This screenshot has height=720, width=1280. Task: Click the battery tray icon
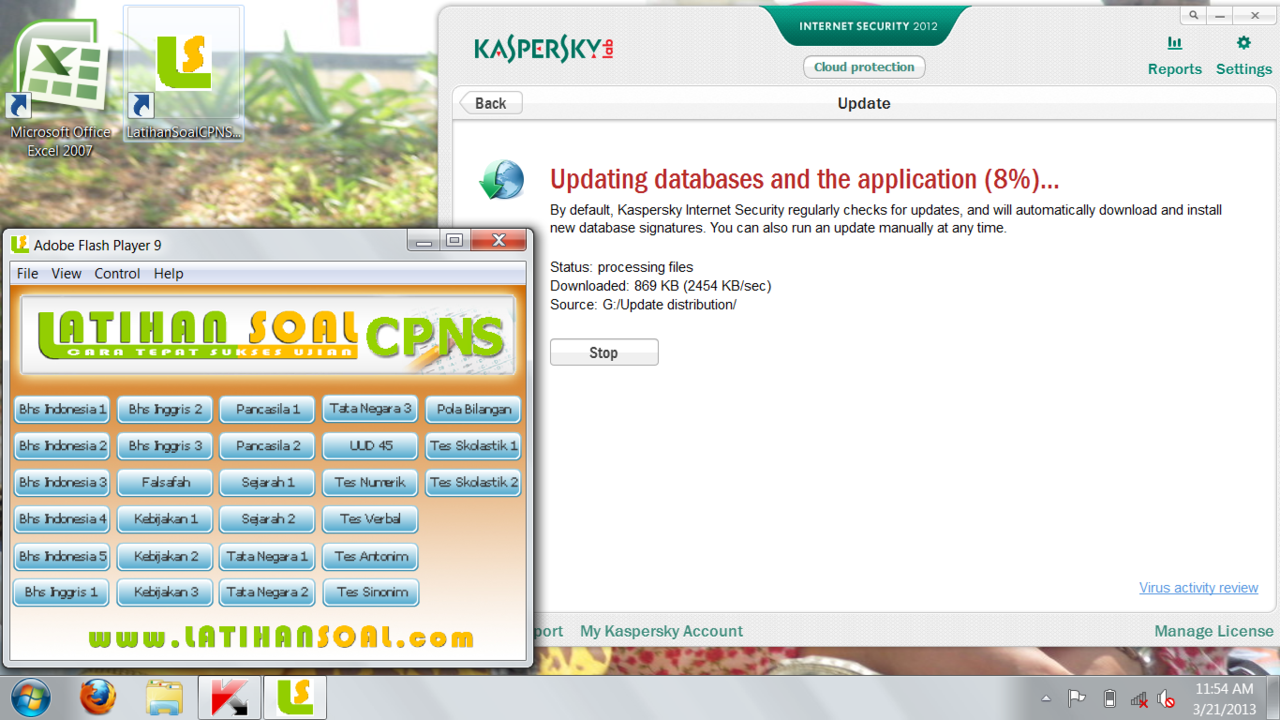pyautogui.click(x=1109, y=699)
